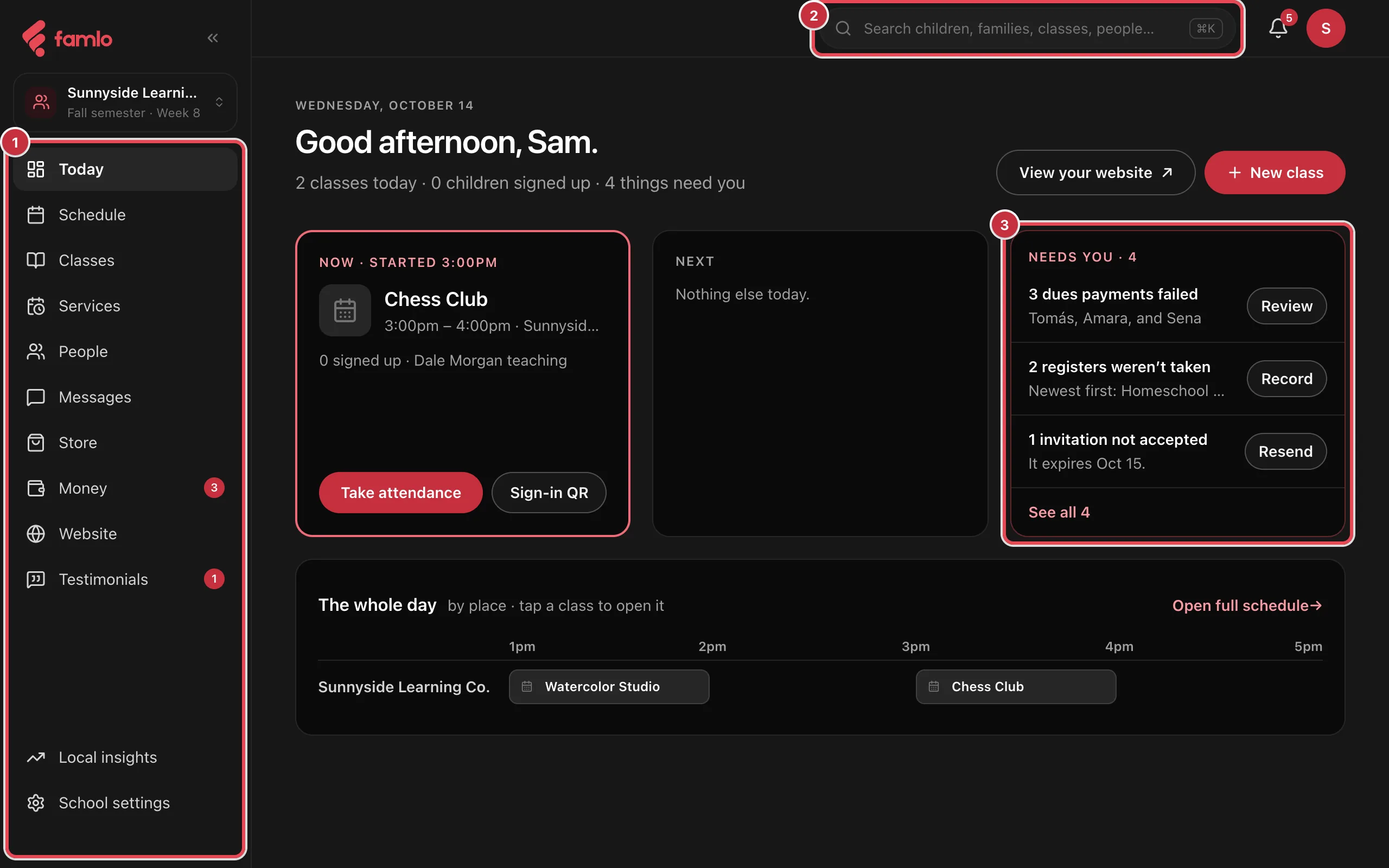Click the Store bag icon
Image resolution: width=1389 pixels, height=868 pixels.
pos(36,443)
